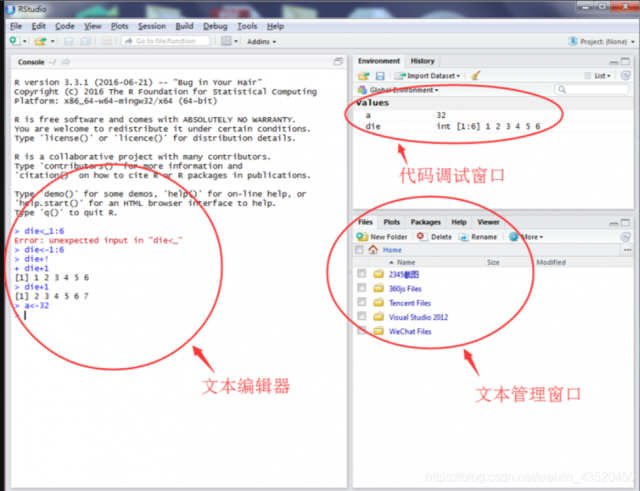Maximize the Console pane icon

coord(338,62)
